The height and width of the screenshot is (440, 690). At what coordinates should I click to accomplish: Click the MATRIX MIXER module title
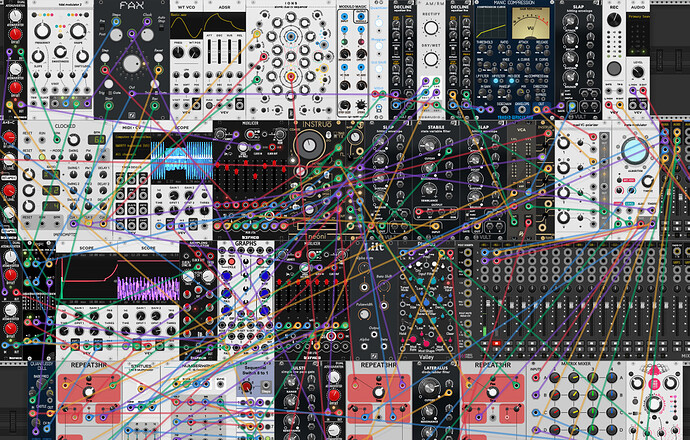(576, 364)
